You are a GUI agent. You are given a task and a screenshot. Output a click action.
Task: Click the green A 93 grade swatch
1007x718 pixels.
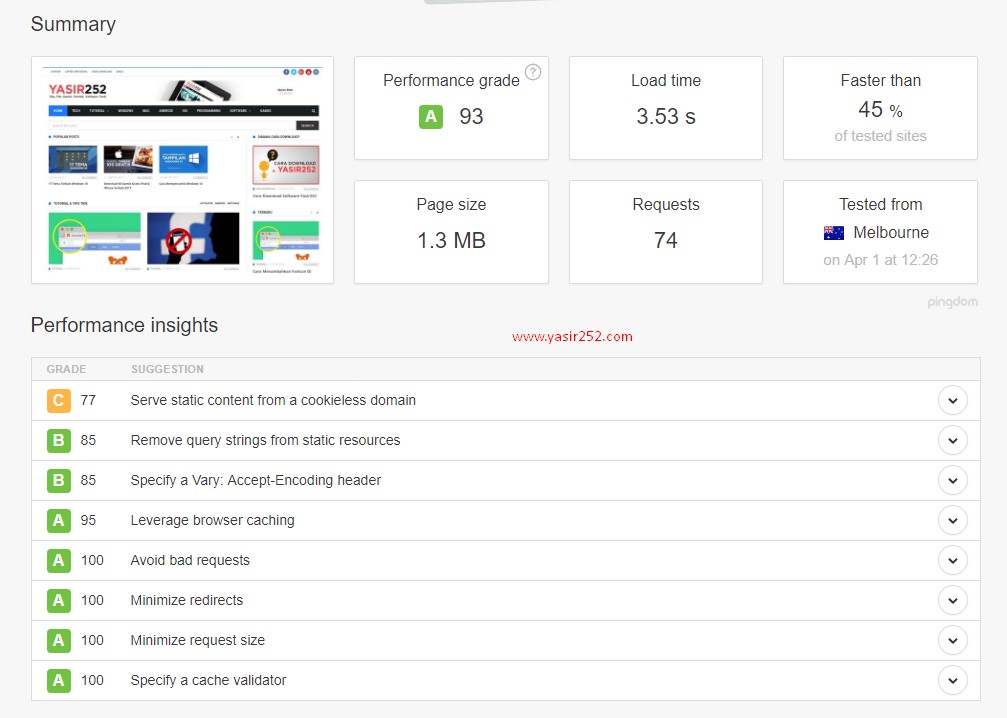click(431, 116)
